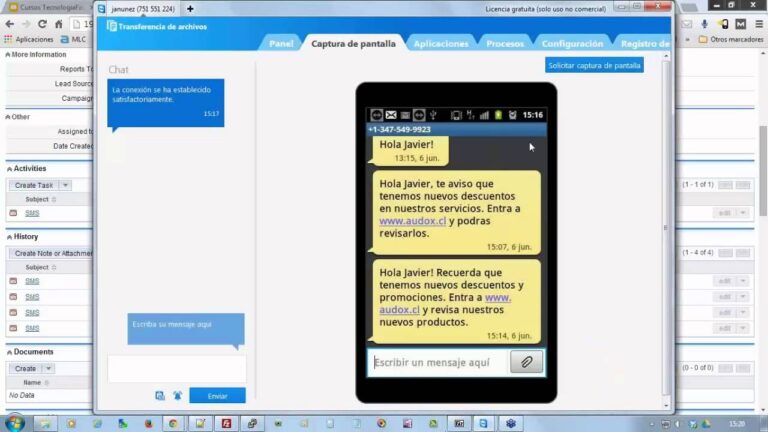The height and width of the screenshot is (432, 768).
Task: Open the Transferencia de archivos icon
Action: [x=112, y=26]
